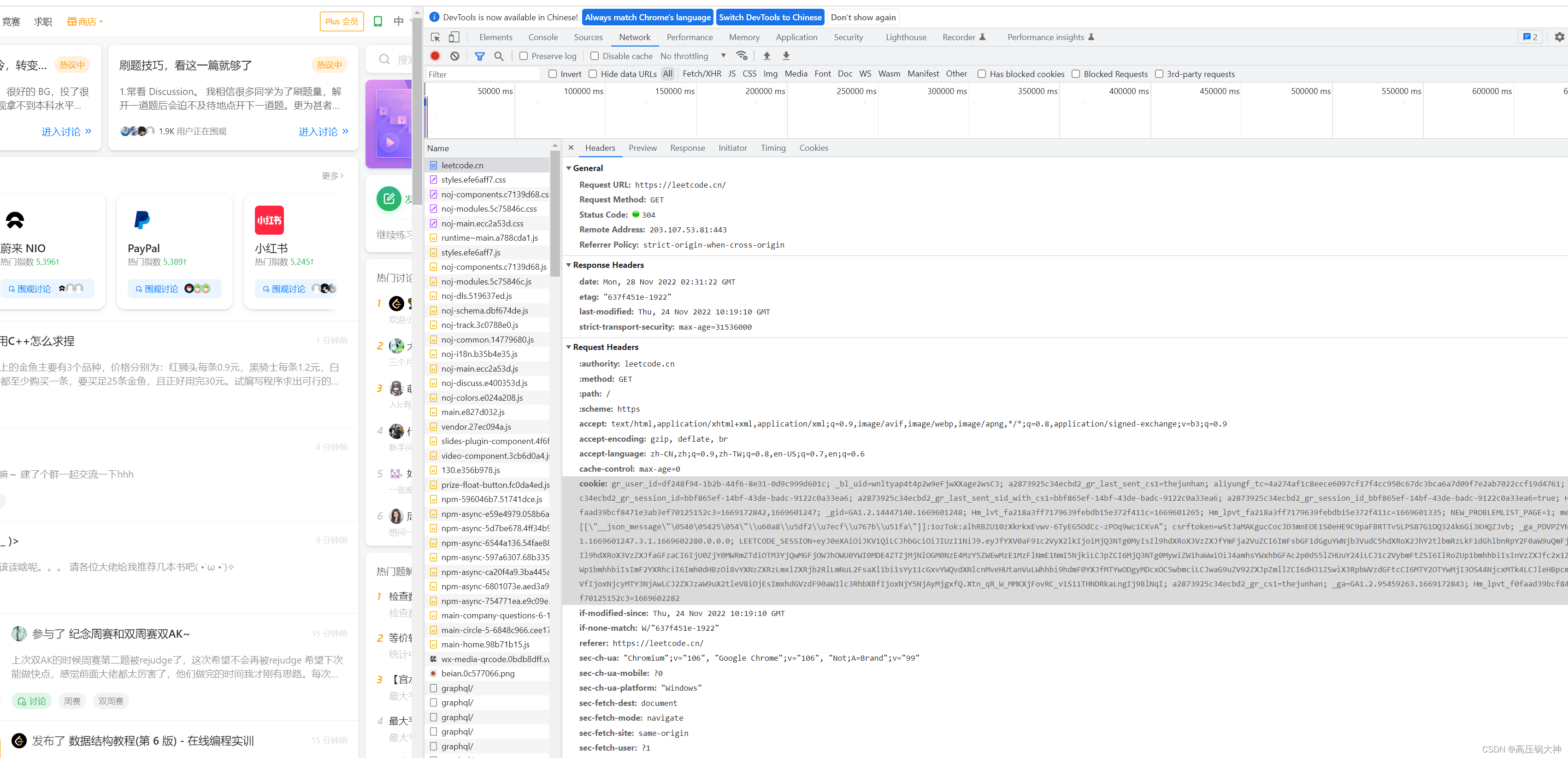The width and height of the screenshot is (1568, 758).
Task: Check the Disable cache option
Action: pos(595,56)
